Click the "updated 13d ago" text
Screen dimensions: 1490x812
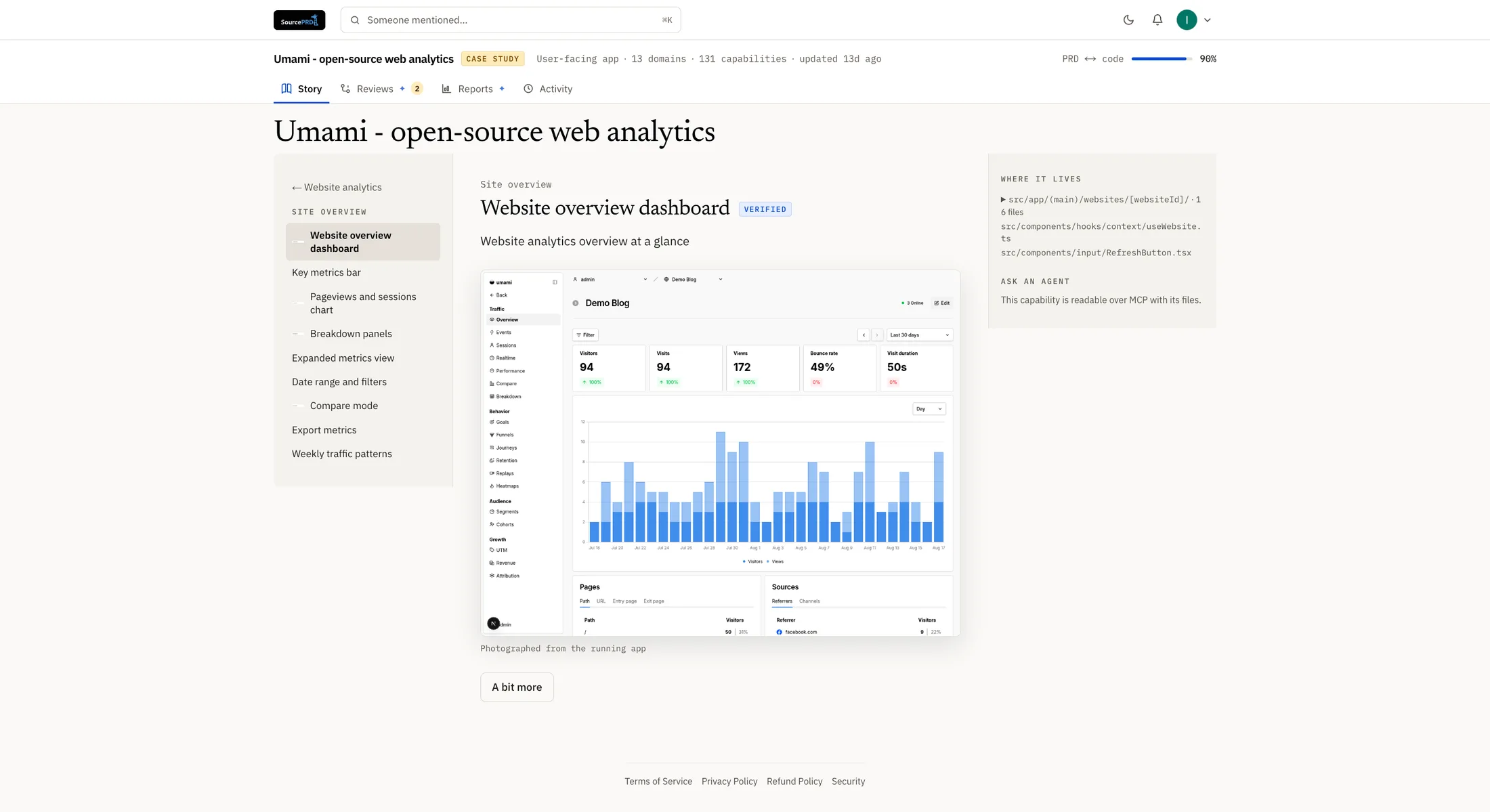click(840, 59)
